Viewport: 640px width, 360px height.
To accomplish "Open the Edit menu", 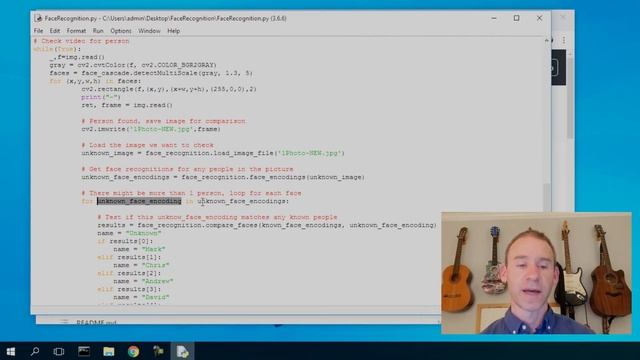I will (55, 31).
